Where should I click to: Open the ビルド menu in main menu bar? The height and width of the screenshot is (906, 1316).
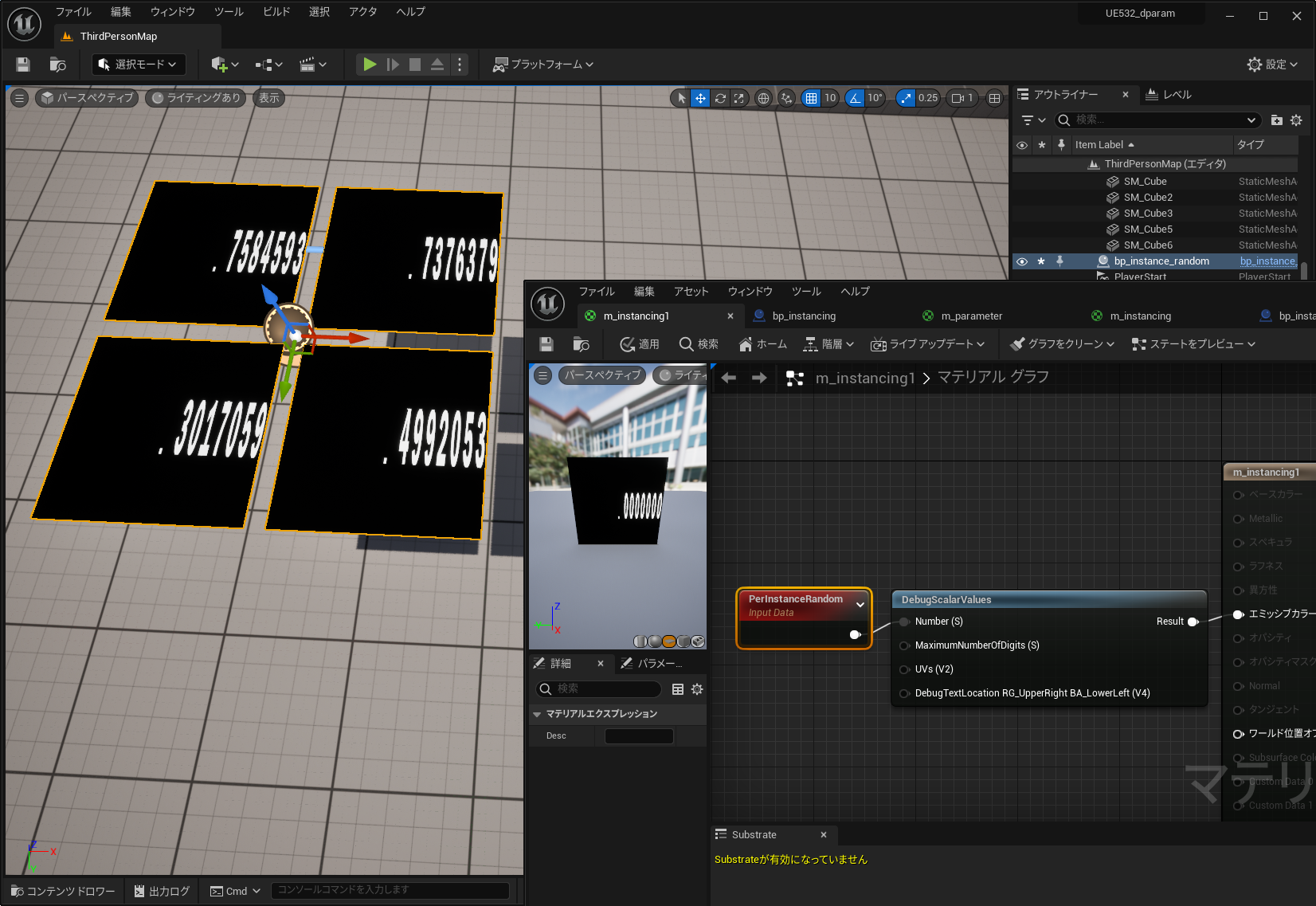(276, 12)
